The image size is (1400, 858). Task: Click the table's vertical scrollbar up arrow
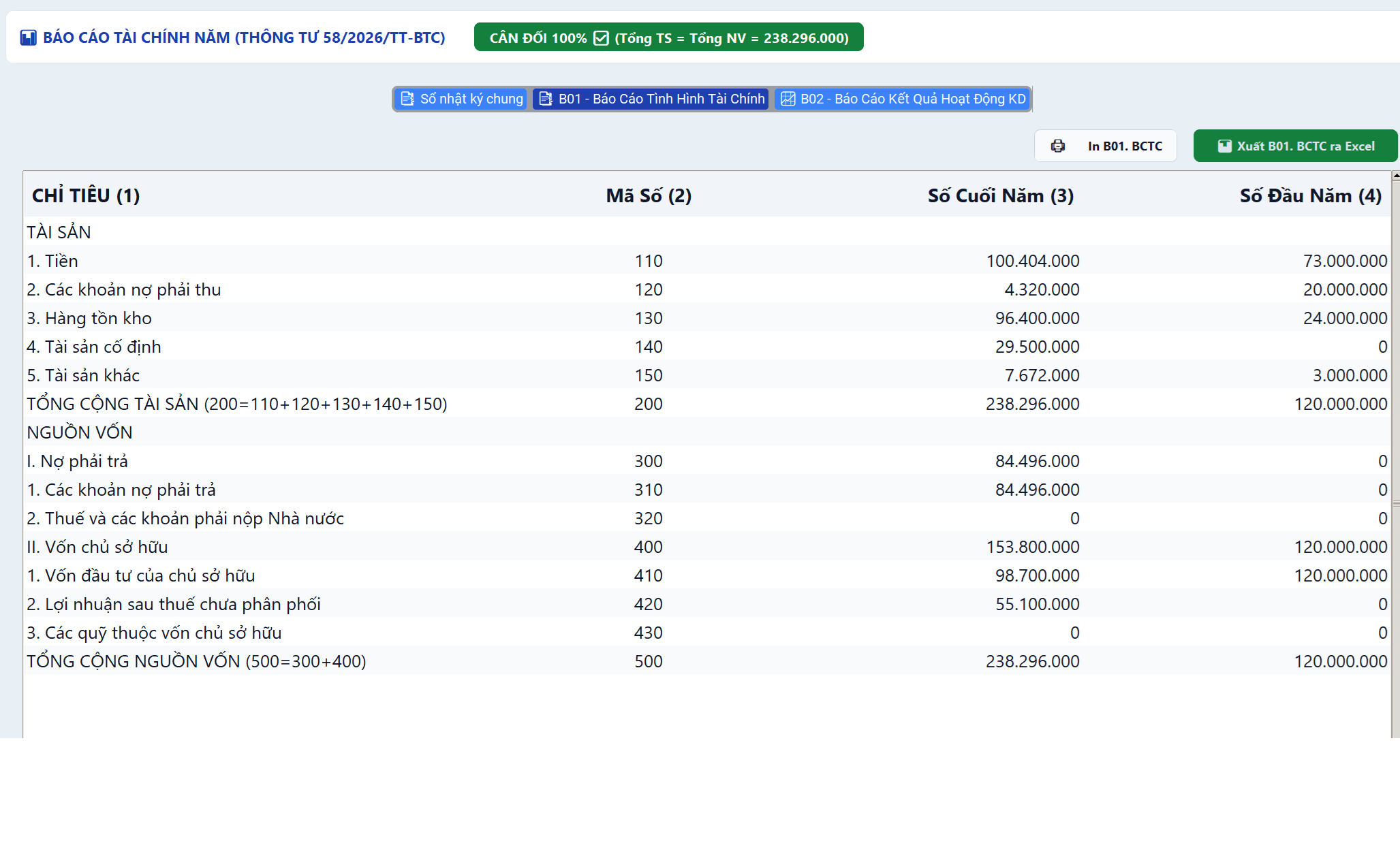[x=1395, y=176]
